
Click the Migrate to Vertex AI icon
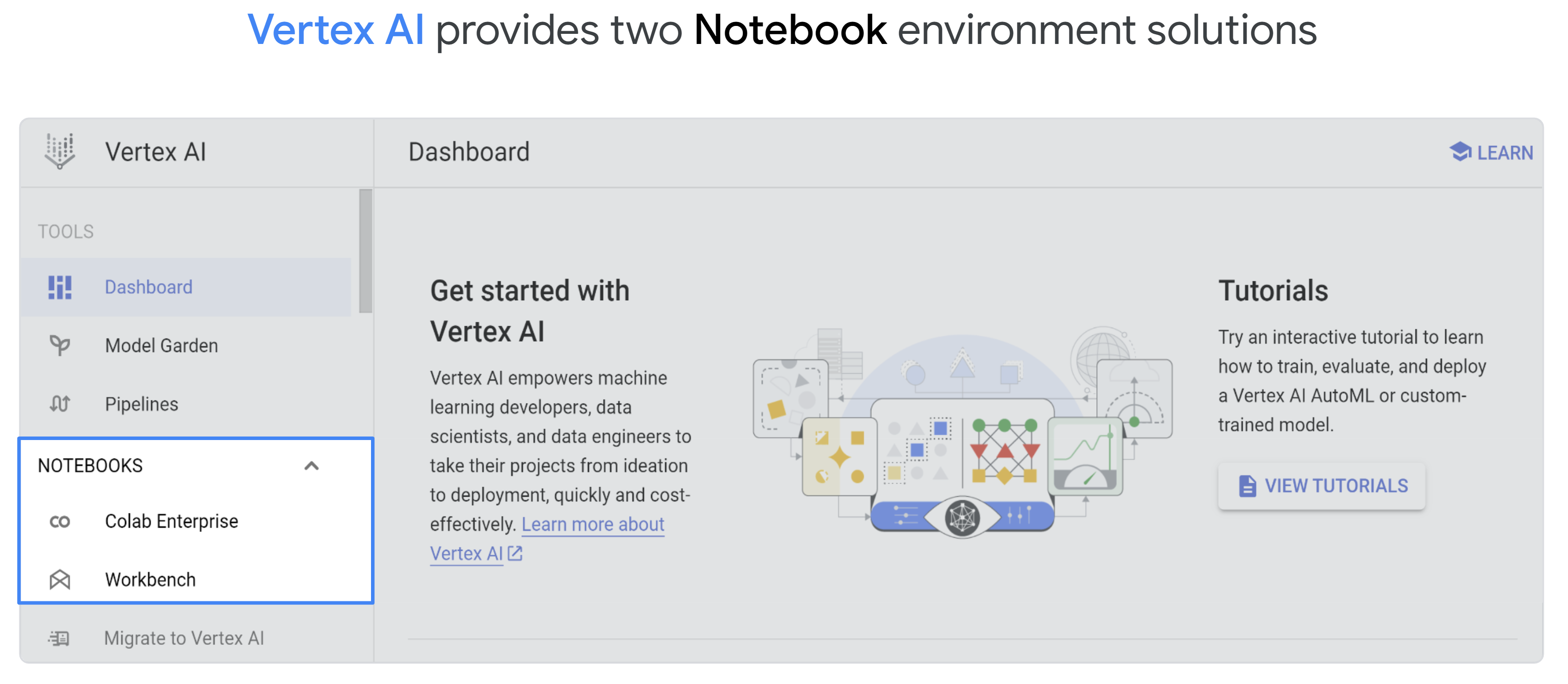[59, 638]
